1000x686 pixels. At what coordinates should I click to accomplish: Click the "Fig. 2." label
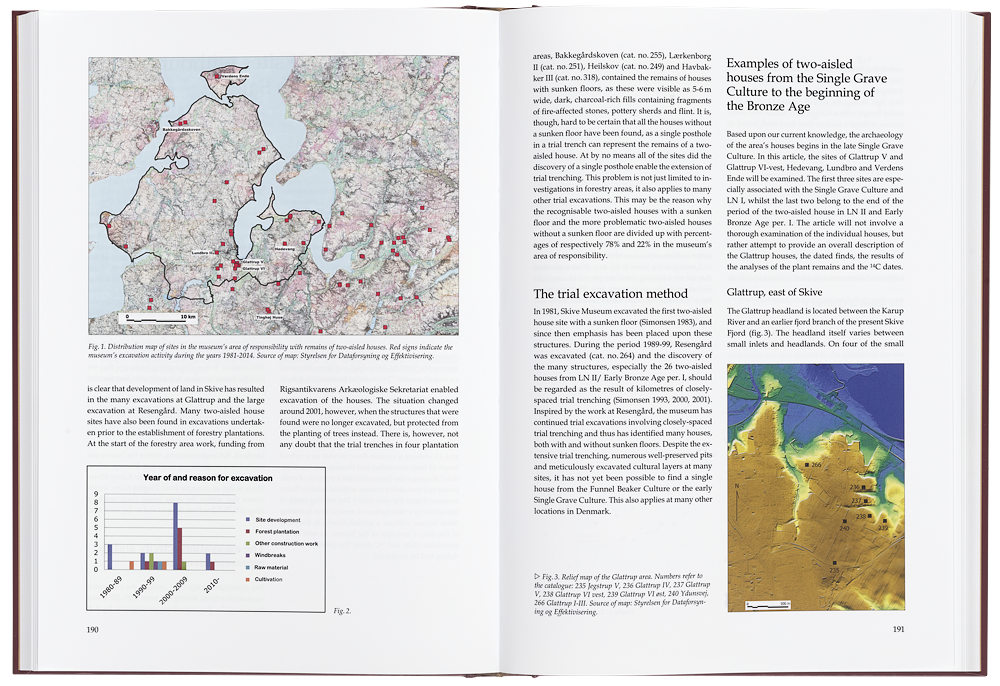point(342,611)
